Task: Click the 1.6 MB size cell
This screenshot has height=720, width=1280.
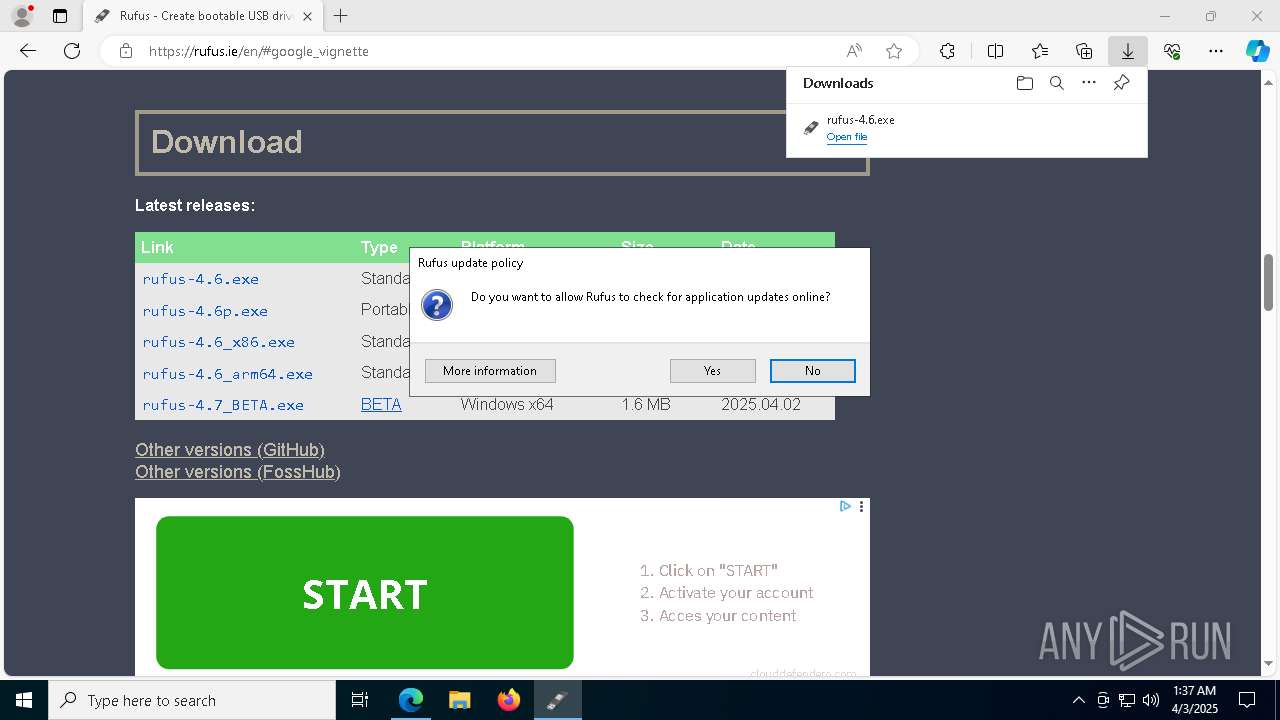Action: pyautogui.click(x=646, y=405)
